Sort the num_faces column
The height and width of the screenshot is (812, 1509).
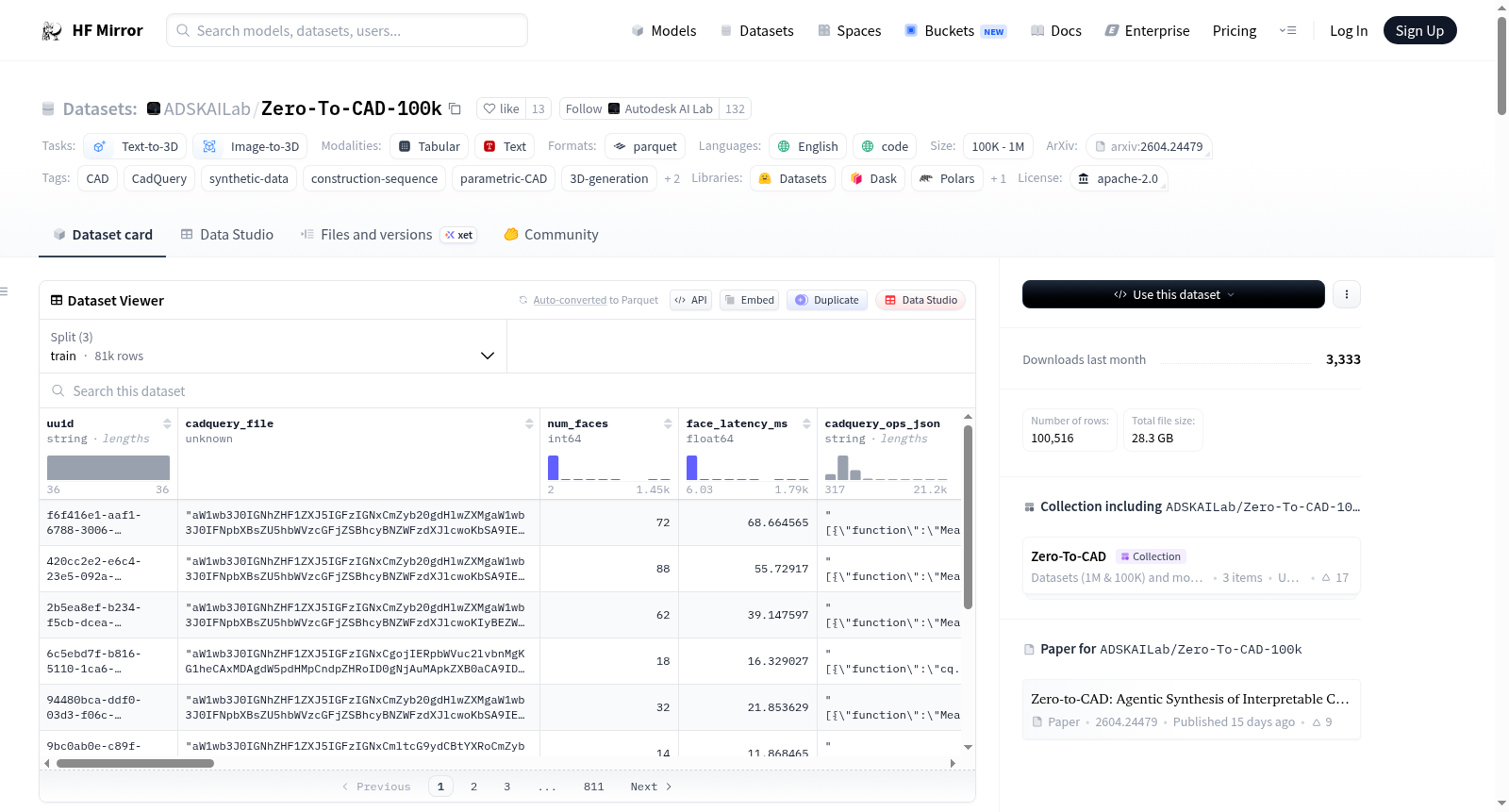[x=668, y=423]
